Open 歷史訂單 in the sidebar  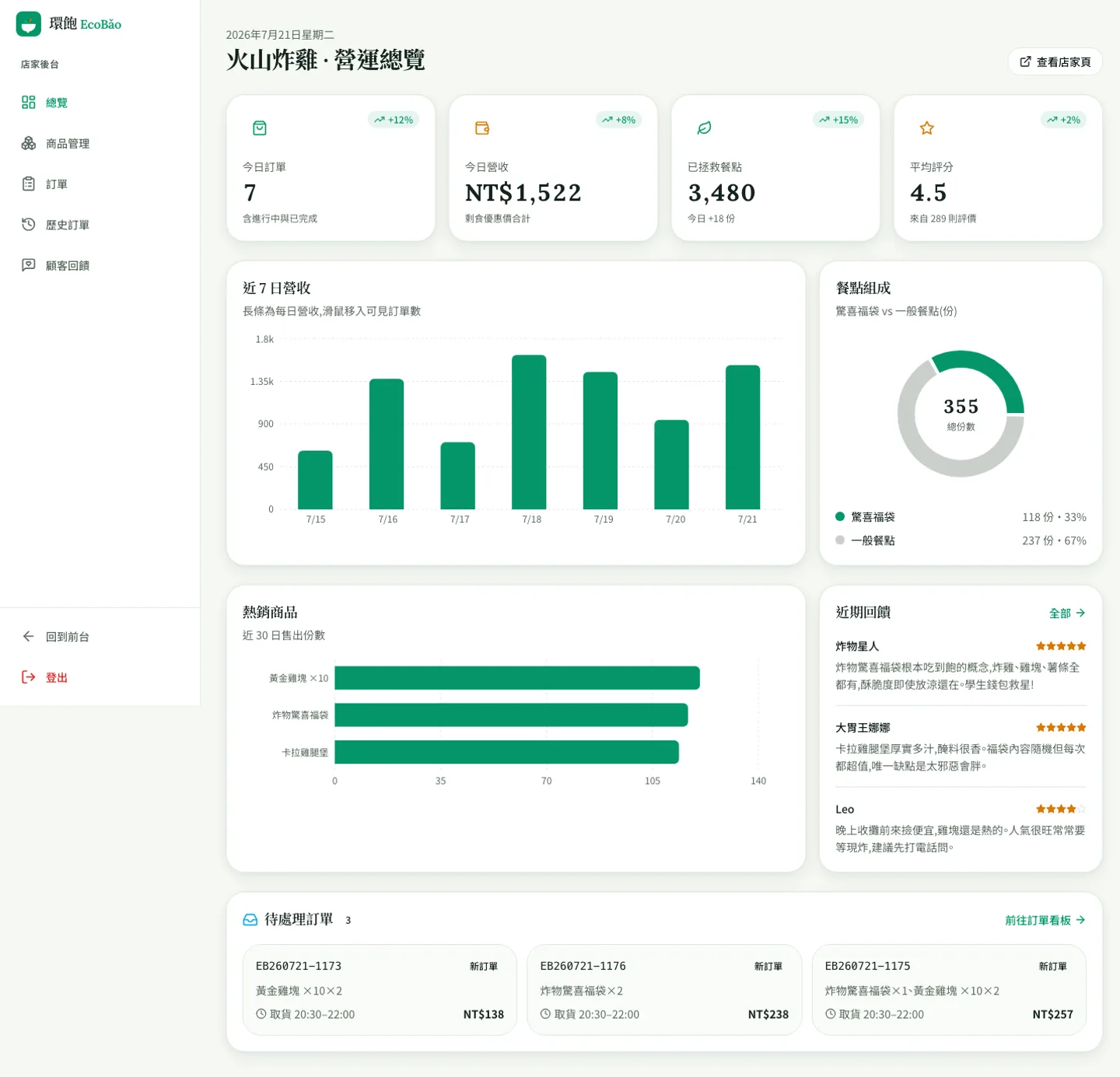[100, 225]
